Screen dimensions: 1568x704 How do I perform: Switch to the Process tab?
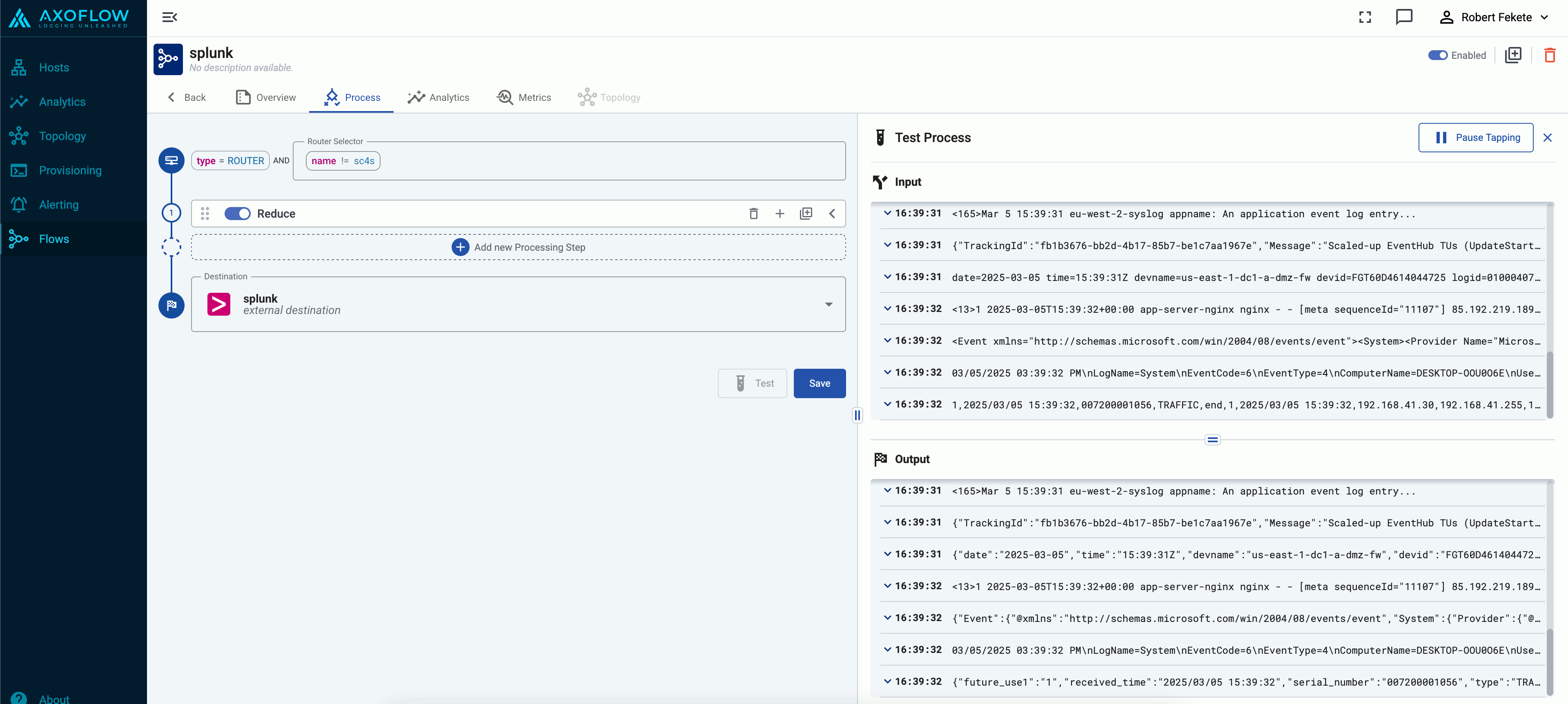click(352, 97)
